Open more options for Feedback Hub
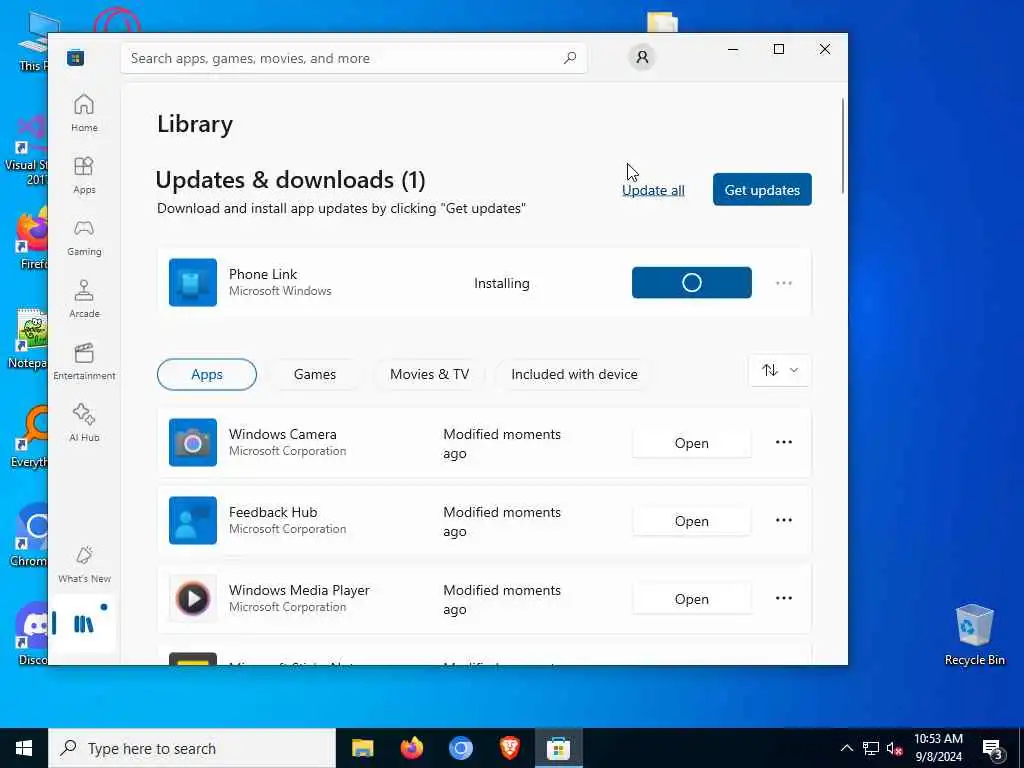Screen dimensions: 1024x768 [x=784, y=520]
